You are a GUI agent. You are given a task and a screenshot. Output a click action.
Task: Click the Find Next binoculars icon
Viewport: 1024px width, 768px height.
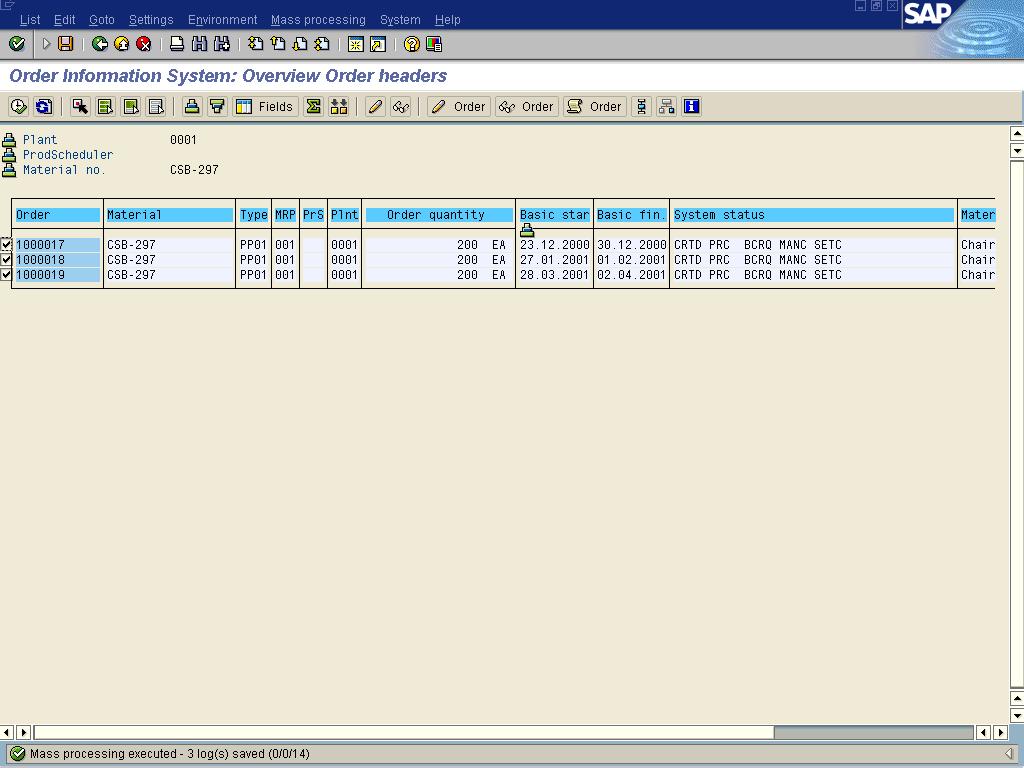(x=222, y=44)
